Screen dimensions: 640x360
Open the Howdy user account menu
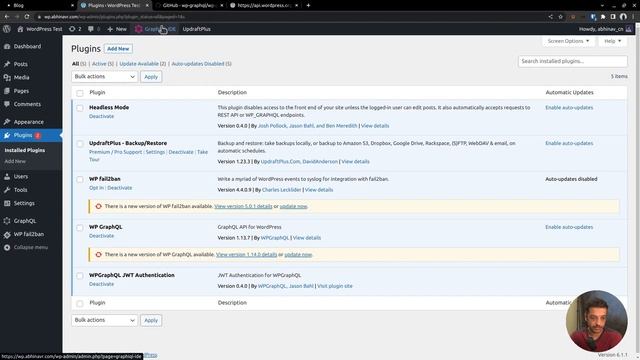click(x=605, y=29)
